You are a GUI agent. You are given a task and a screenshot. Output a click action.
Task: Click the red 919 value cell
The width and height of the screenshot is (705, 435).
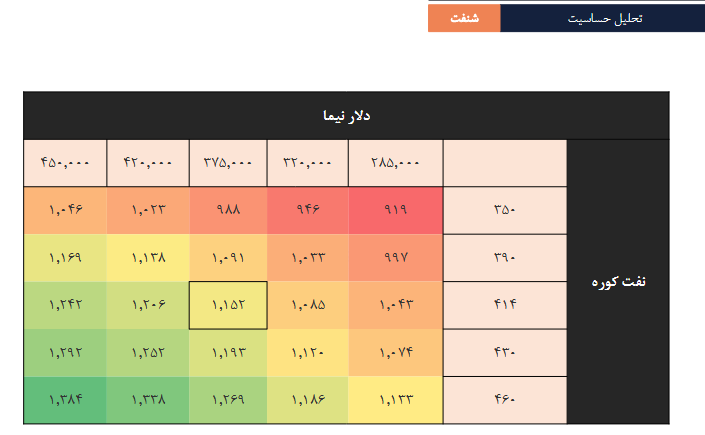395,210
